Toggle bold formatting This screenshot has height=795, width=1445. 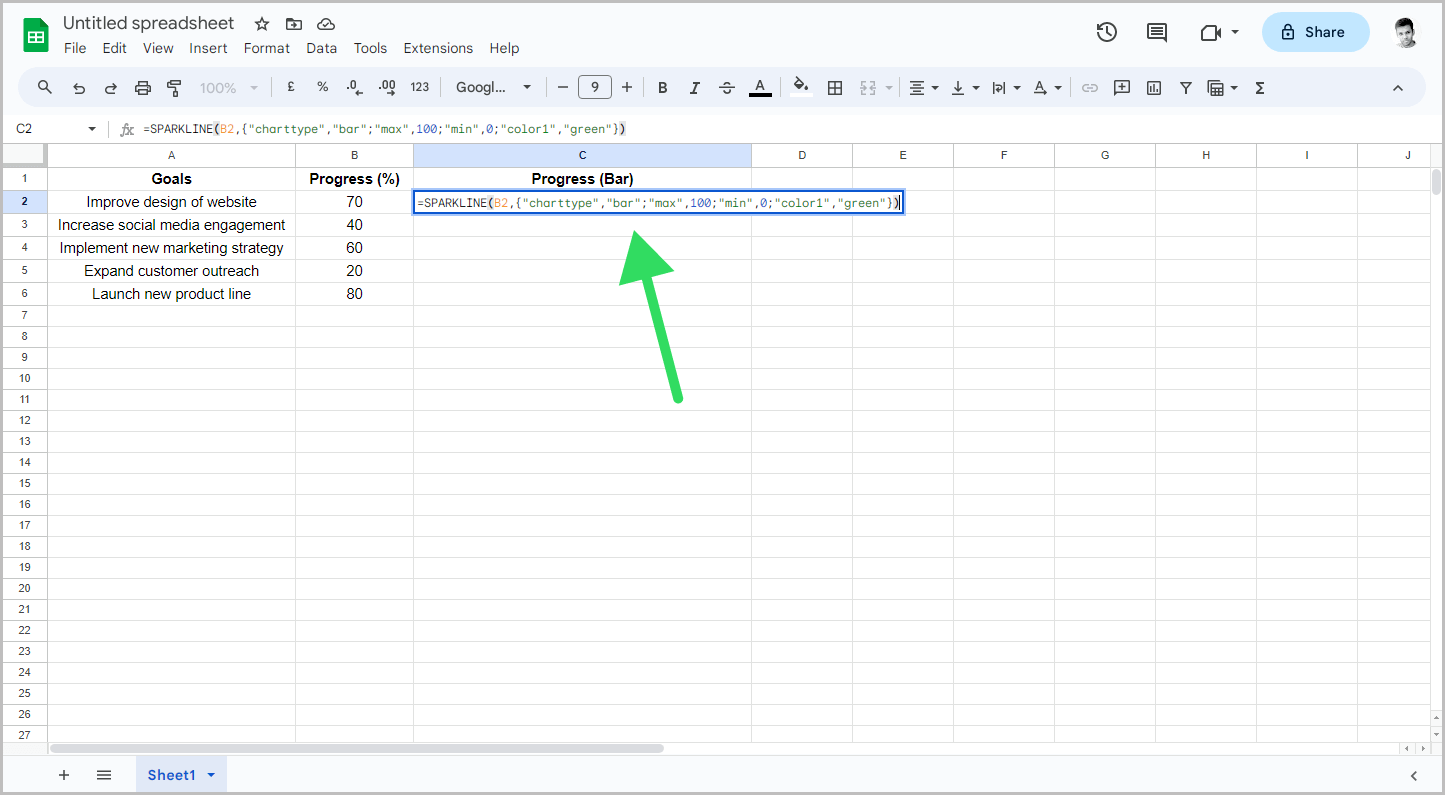pyautogui.click(x=662, y=87)
